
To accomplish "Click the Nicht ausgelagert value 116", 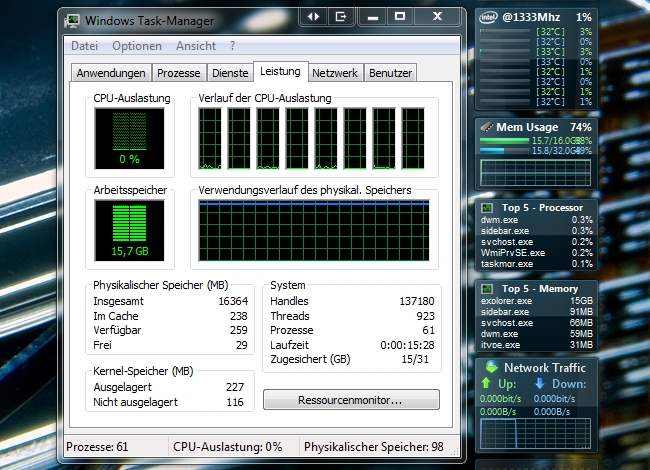I will (x=235, y=402).
